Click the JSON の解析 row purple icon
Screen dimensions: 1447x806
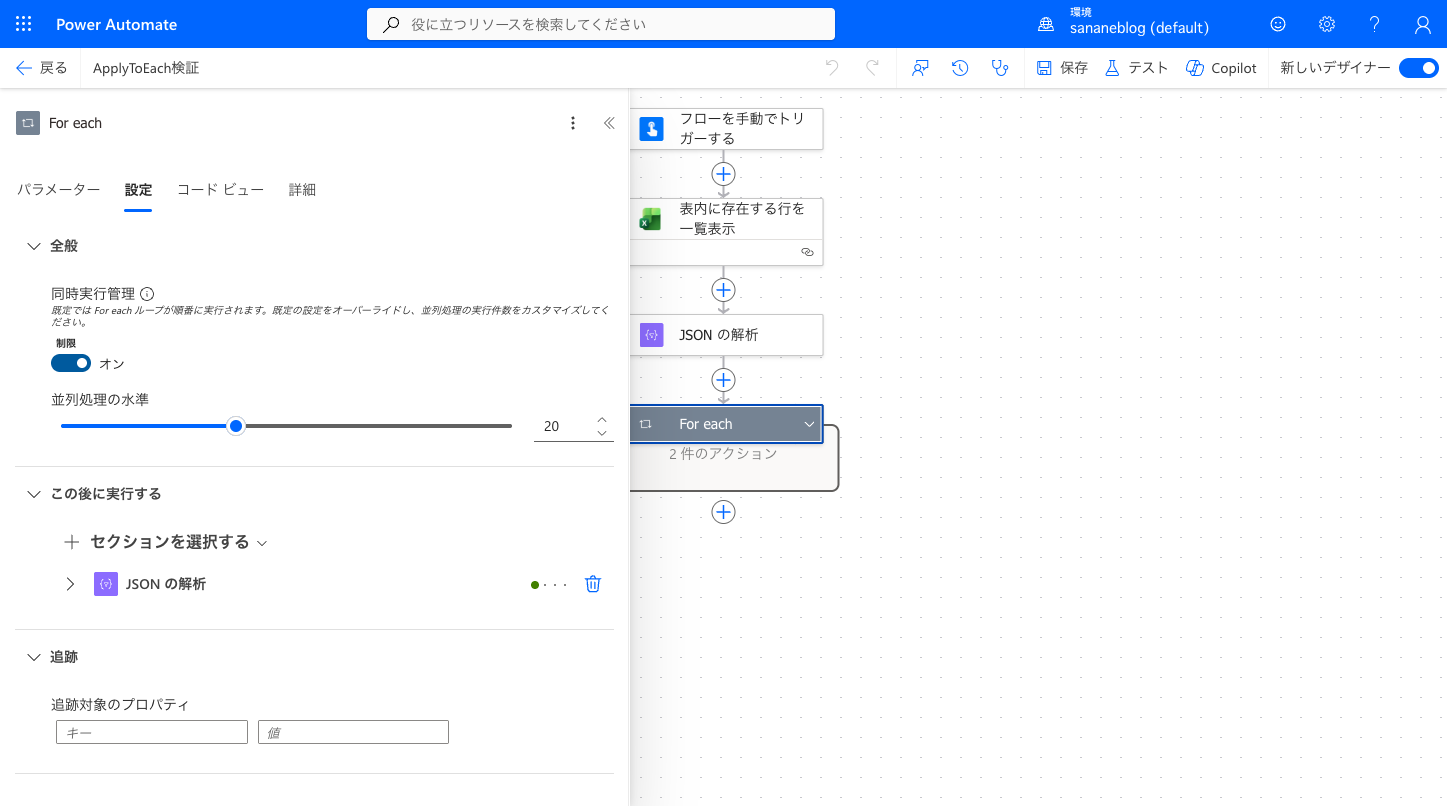click(106, 584)
